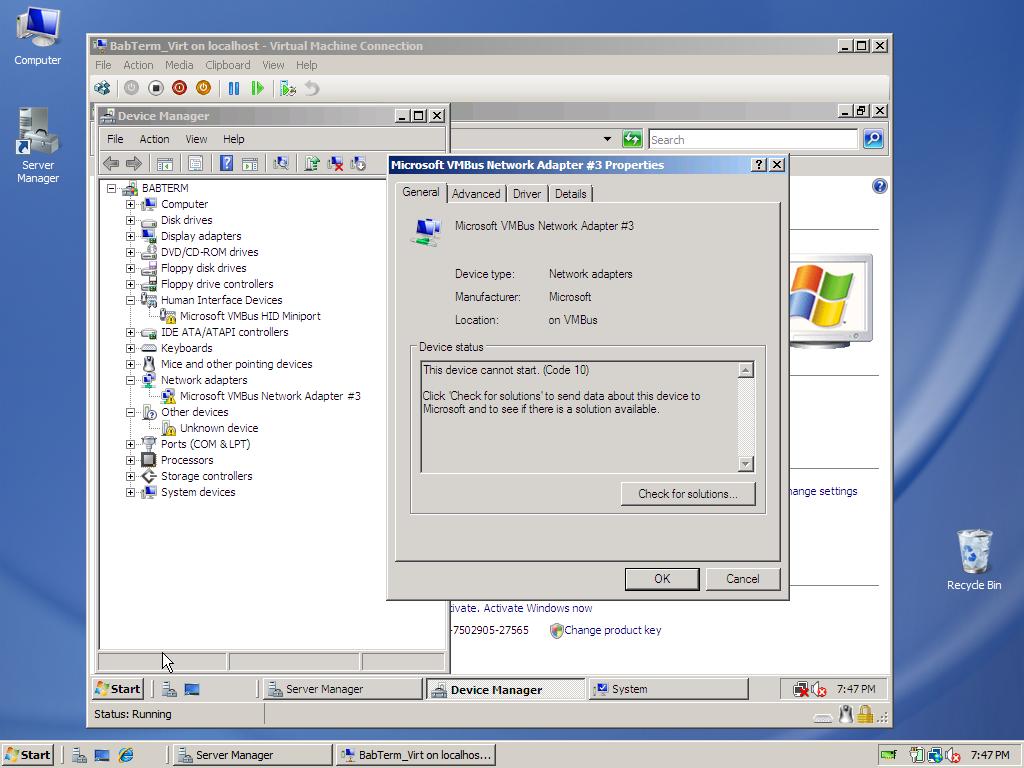The width and height of the screenshot is (1024, 768).
Task: Pause the virtual machine
Action: tap(234, 88)
